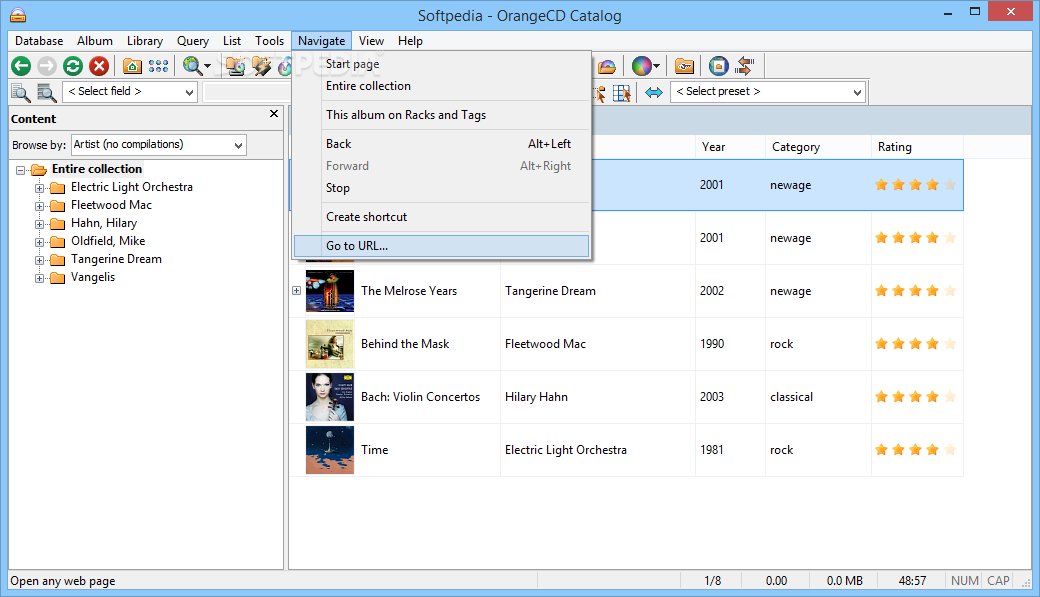1040x597 pixels.
Task: Open the View menu
Action: (371, 40)
